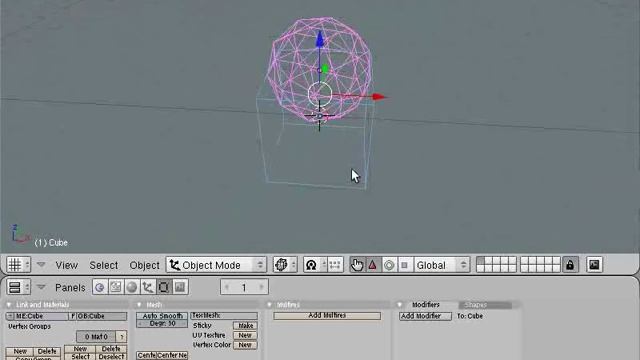Toggle the 3D transform manipulator hand icon
Screen dimensions: 640x360
(x=357, y=265)
